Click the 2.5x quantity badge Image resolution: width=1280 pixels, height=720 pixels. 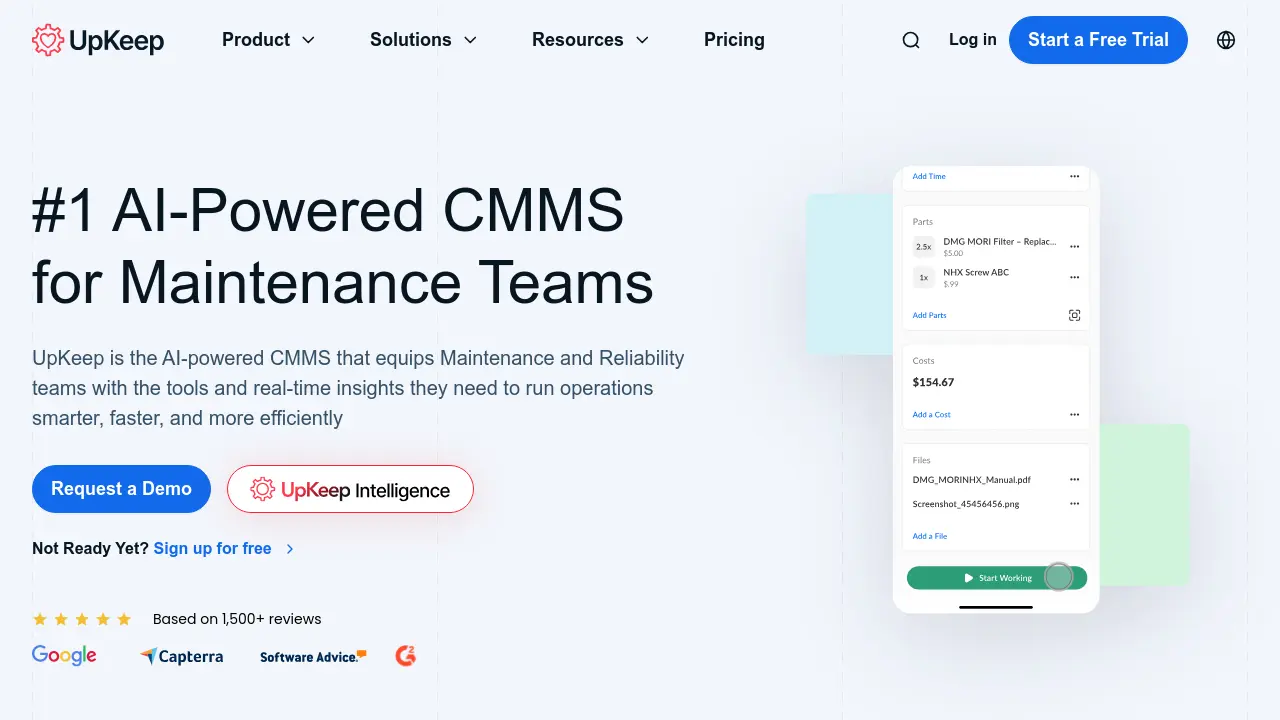[x=924, y=246]
